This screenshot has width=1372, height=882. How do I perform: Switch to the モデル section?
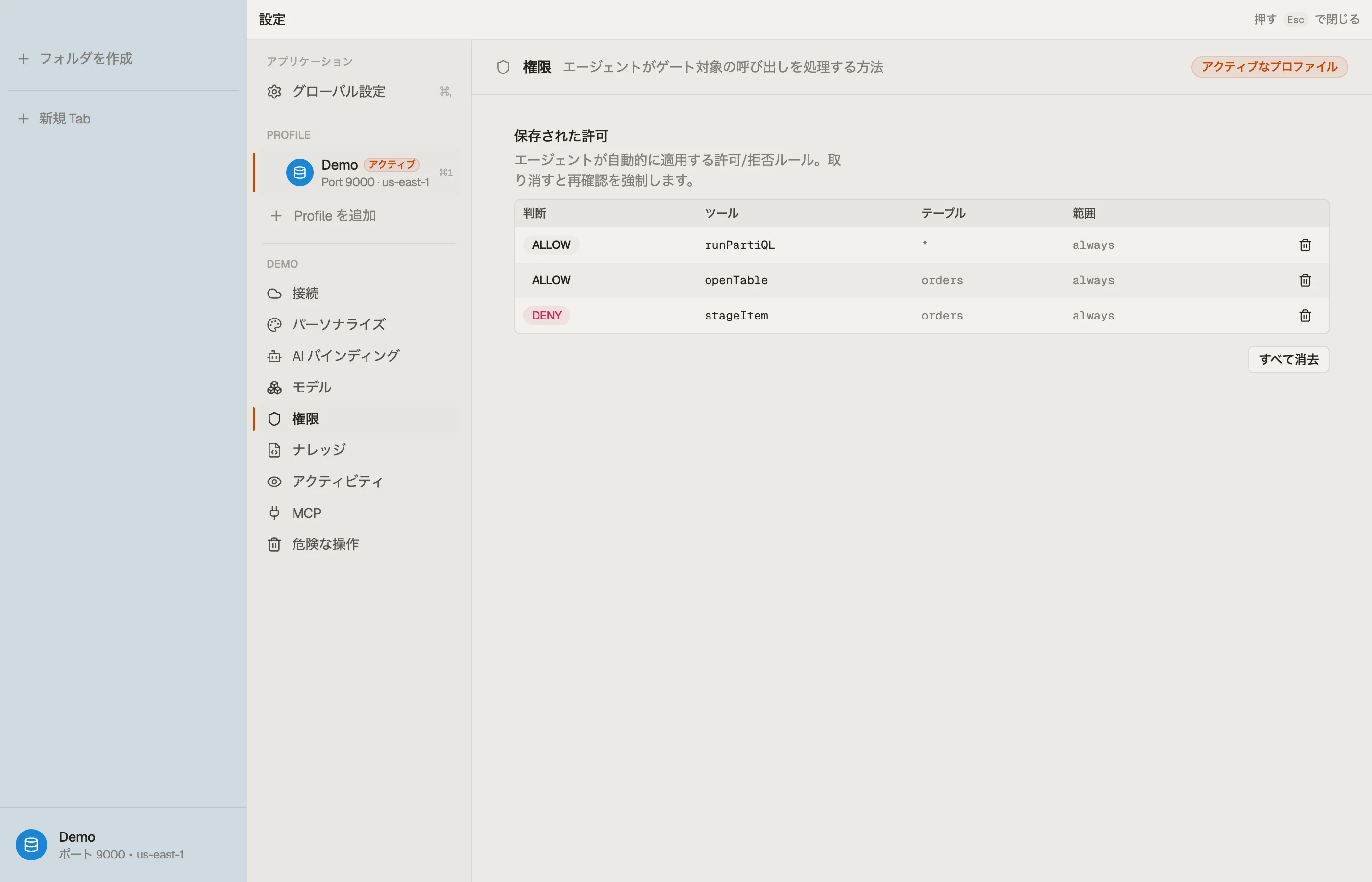click(x=359, y=388)
